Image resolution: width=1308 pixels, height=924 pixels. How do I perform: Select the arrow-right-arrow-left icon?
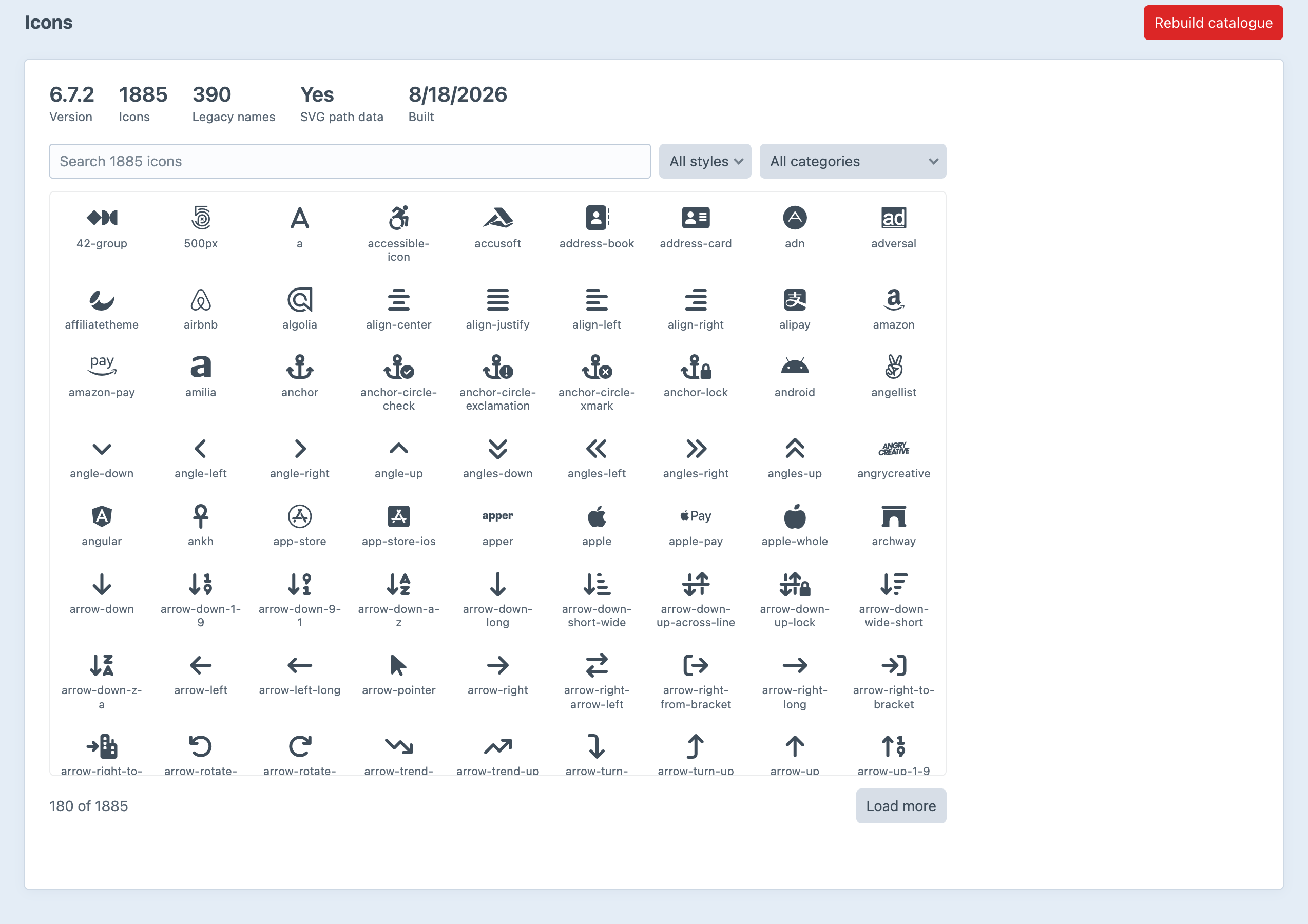pos(597,665)
